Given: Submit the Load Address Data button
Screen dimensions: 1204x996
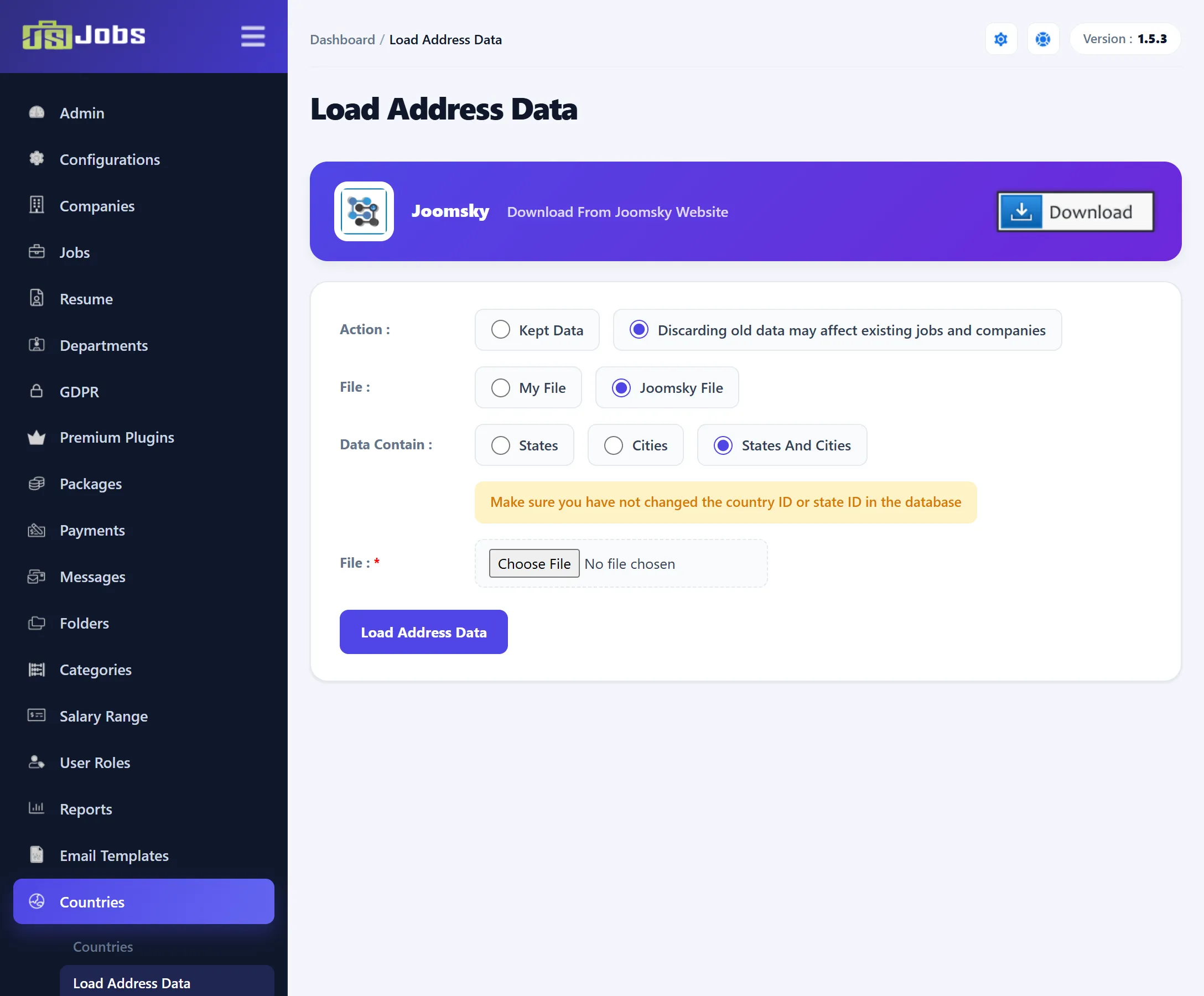Looking at the screenshot, I should 423,632.
